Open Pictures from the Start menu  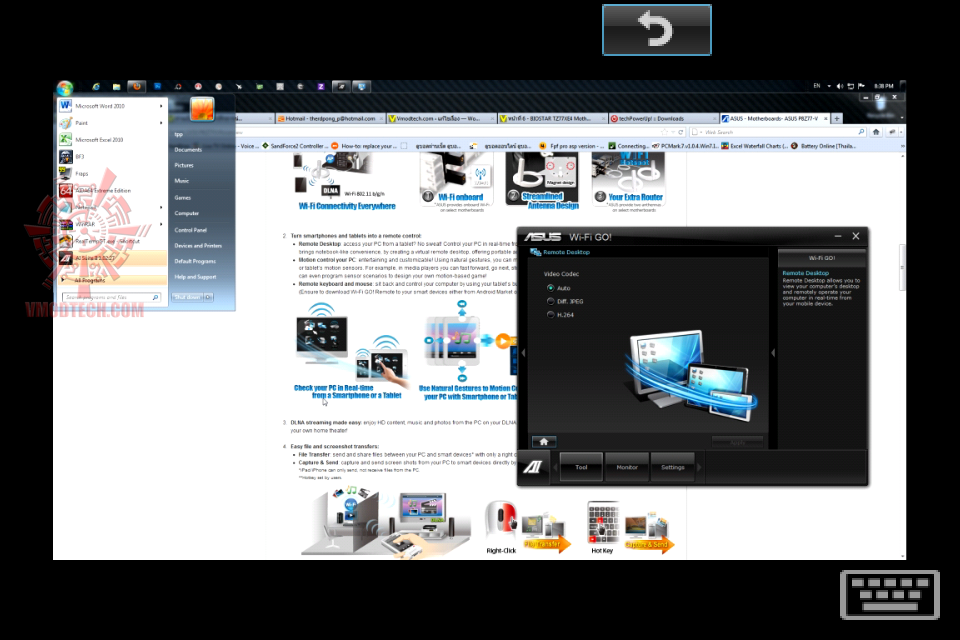pos(184,165)
